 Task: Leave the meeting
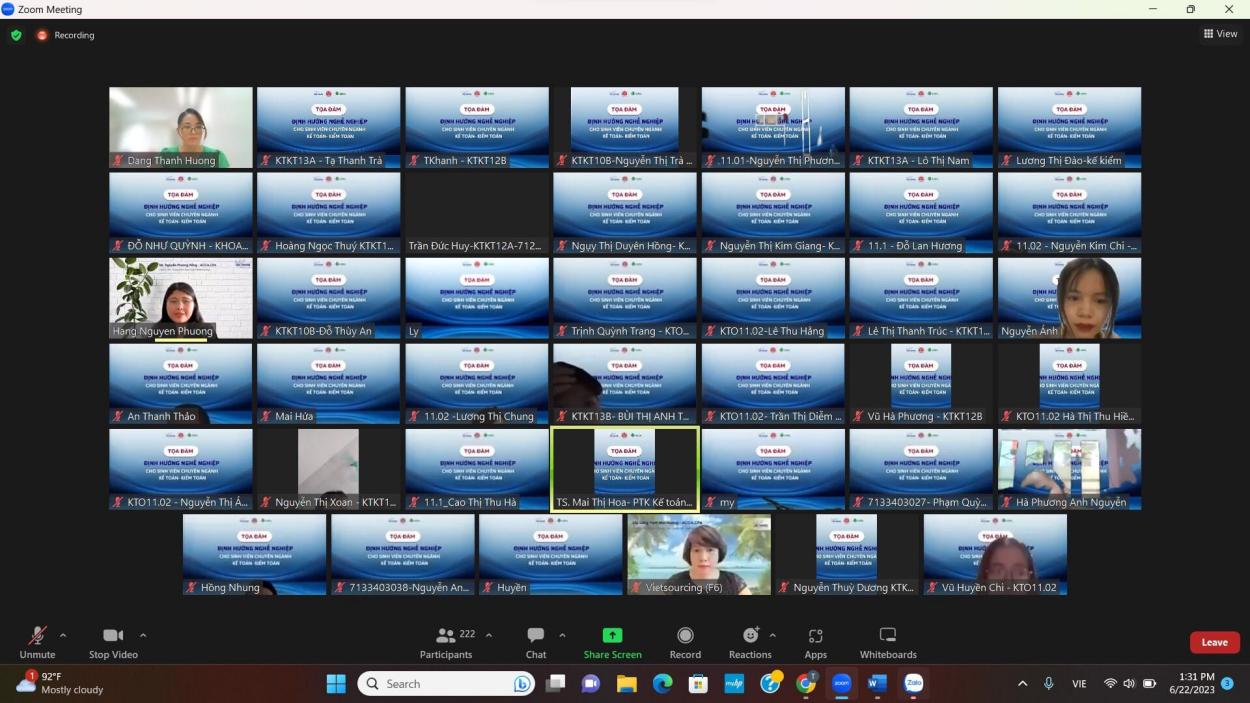click(x=1214, y=642)
